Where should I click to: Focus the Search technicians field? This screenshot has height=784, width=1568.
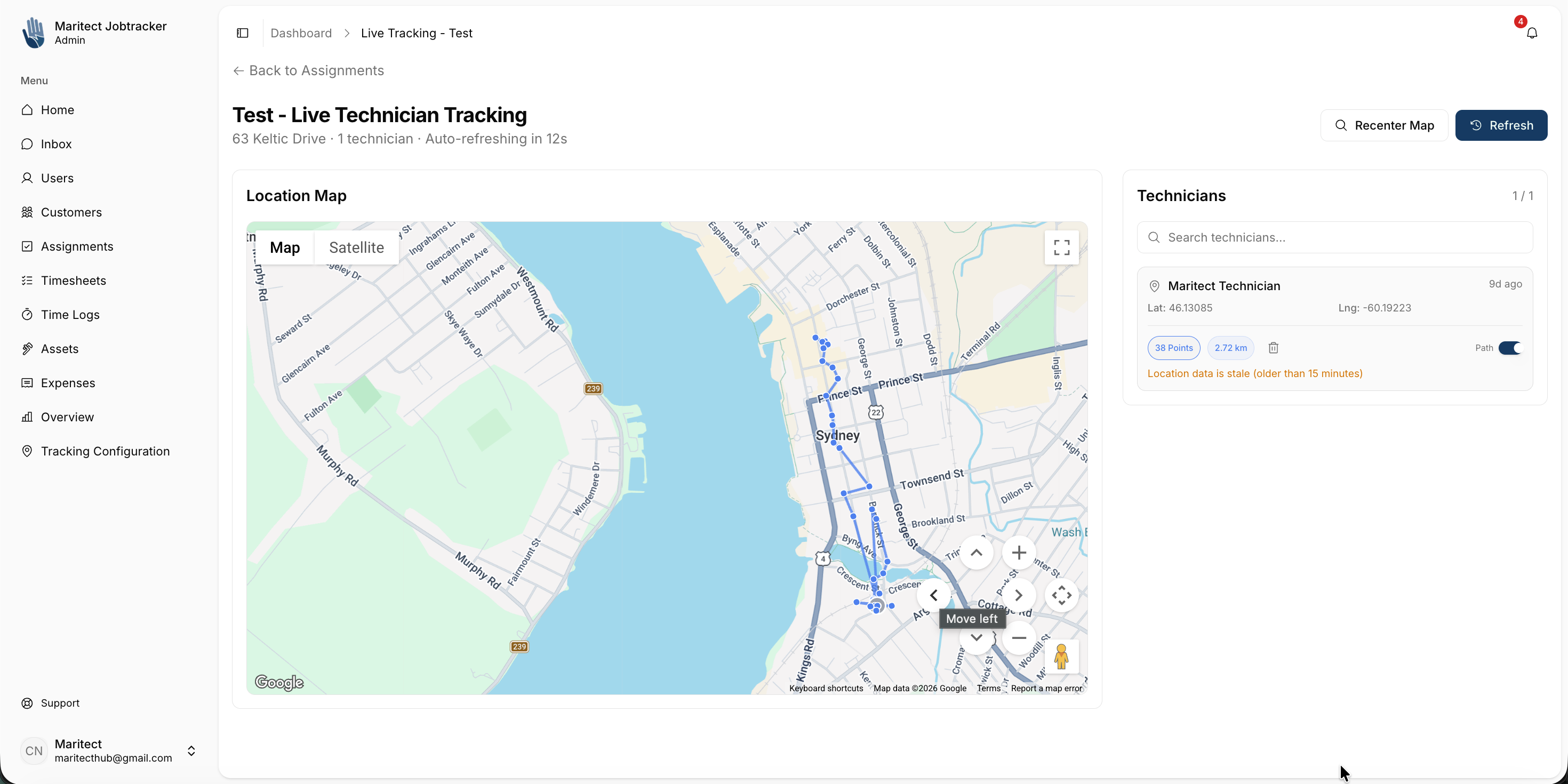point(1335,237)
